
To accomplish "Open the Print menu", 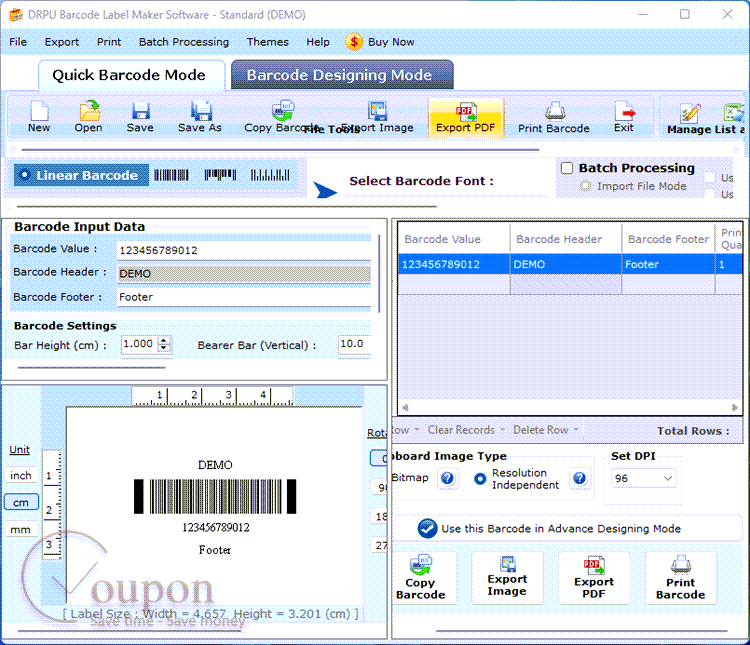I will [109, 42].
